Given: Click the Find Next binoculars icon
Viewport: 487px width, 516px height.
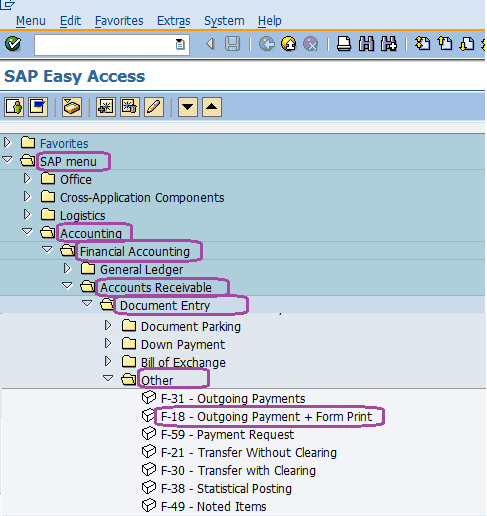Looking at the screenshot, I should 389,44.
